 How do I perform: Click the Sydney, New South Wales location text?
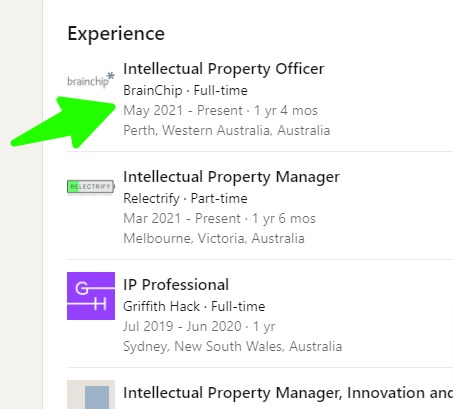(x=233, y=347)
